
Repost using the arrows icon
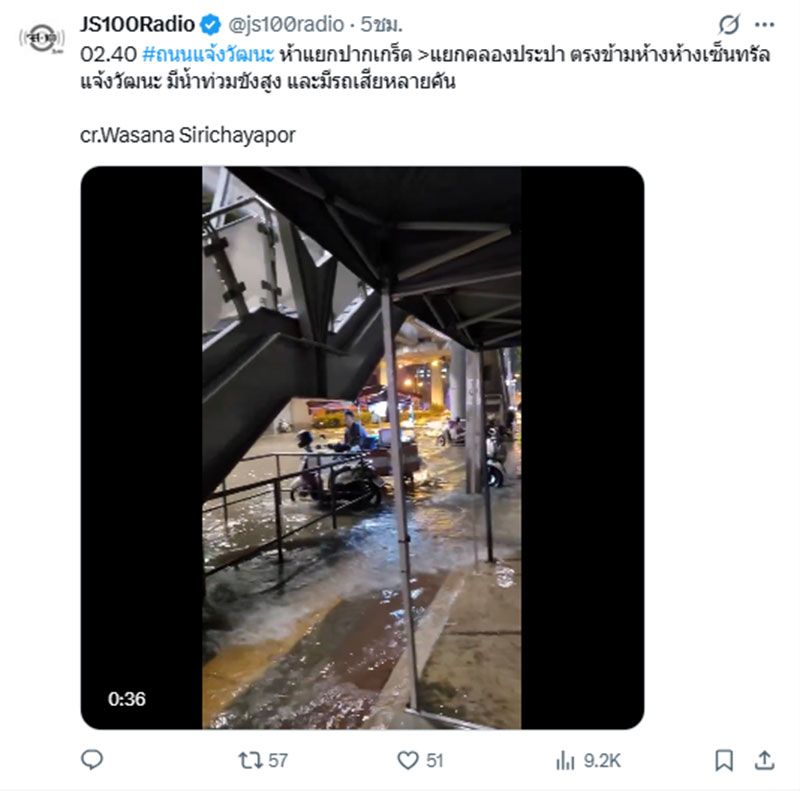point(249,760)
